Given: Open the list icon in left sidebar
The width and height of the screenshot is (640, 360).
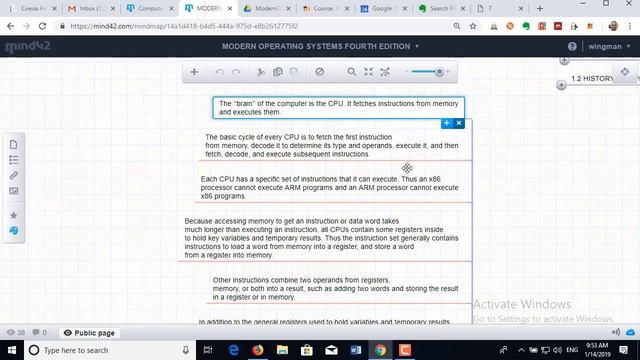Looking at the screenshot, I should (13, 160).
